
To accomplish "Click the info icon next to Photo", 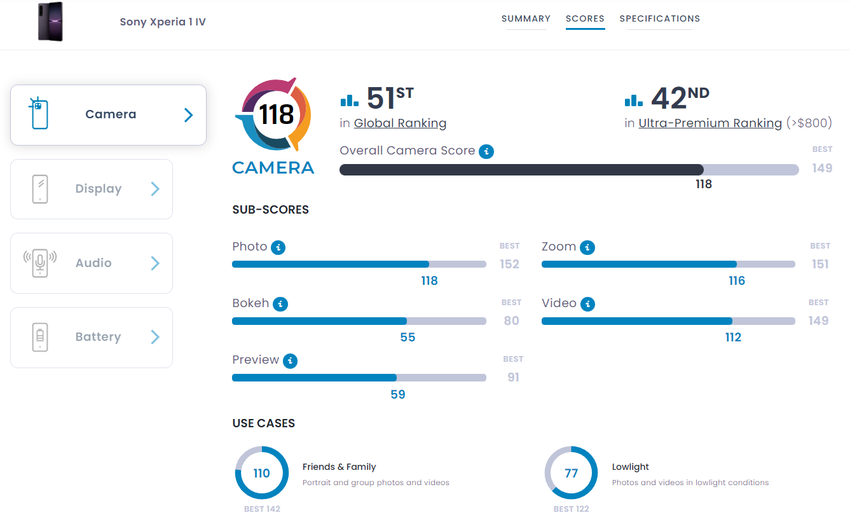I will click(278, 247).
